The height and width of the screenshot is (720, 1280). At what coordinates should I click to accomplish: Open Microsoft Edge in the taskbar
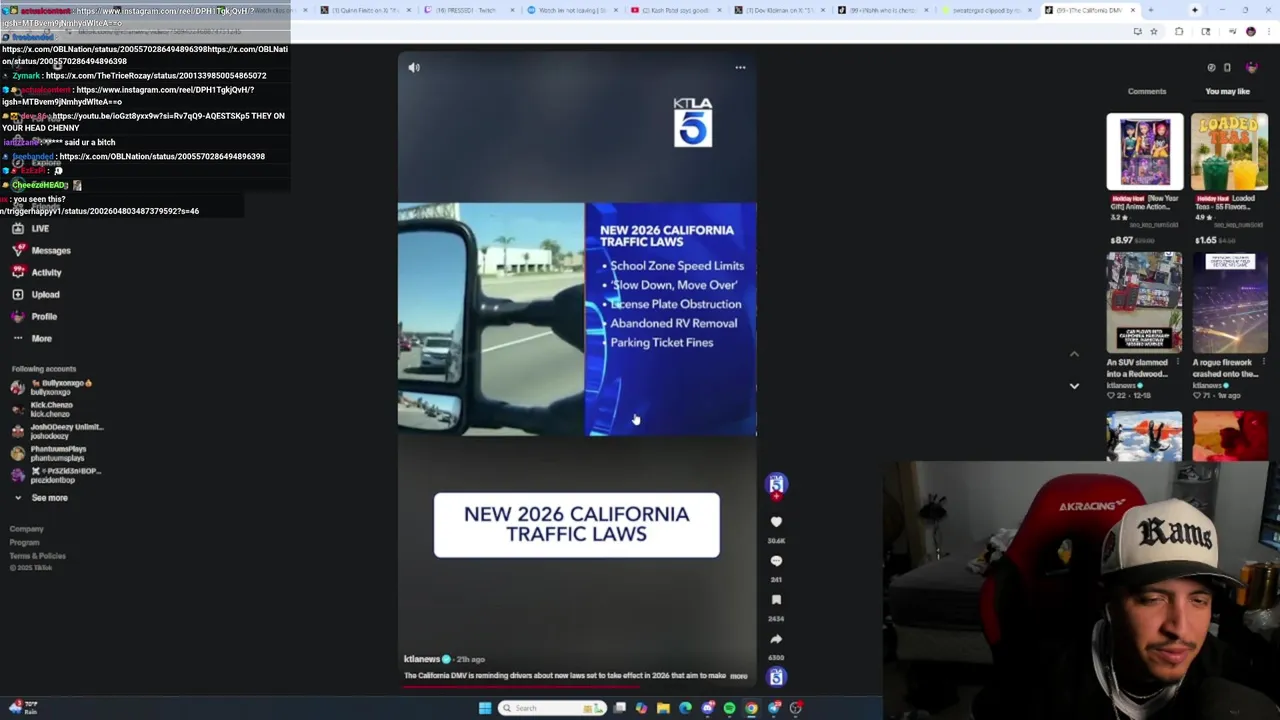click(685, 708)
